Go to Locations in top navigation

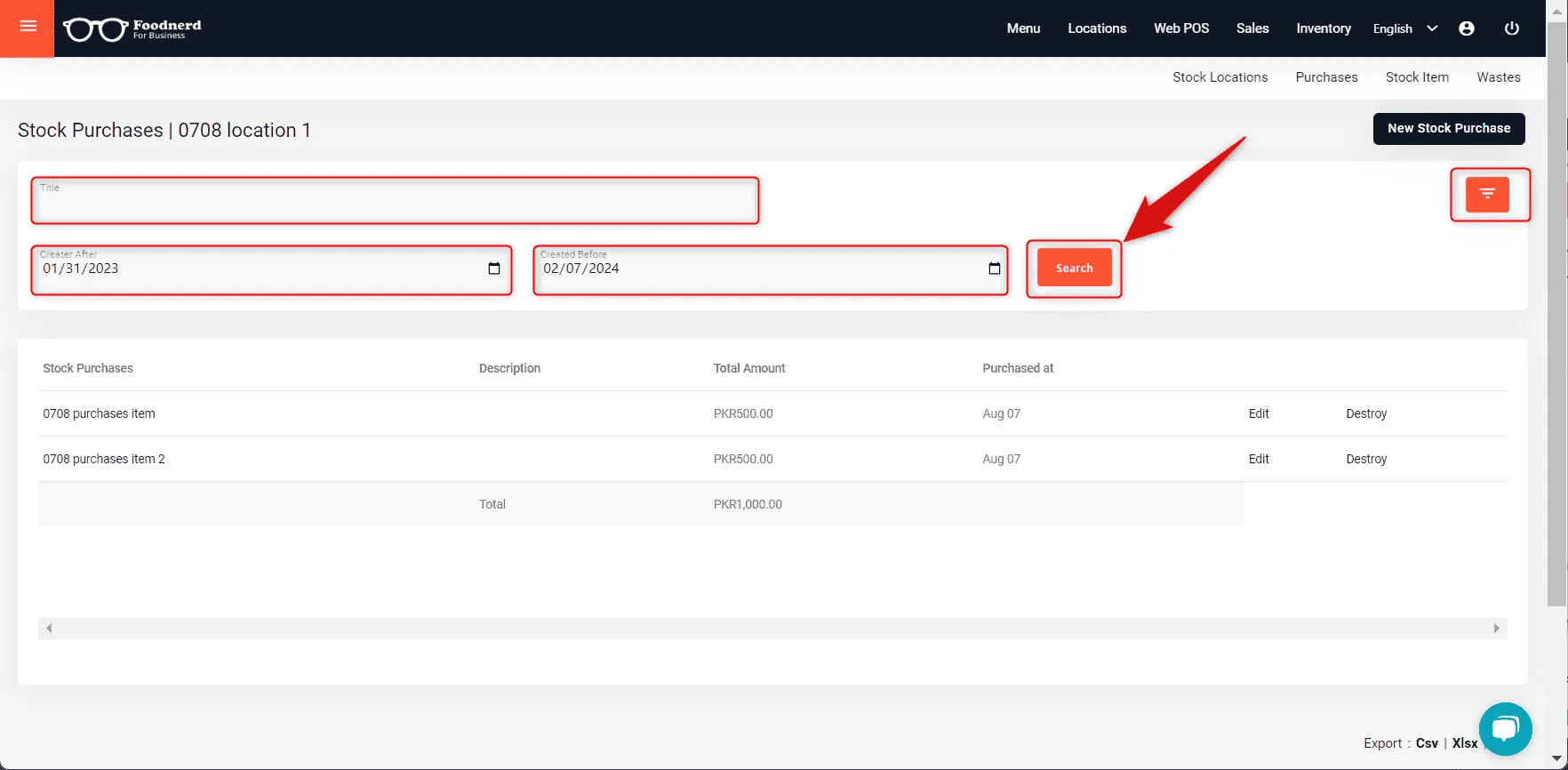(x=1097, y=28)
